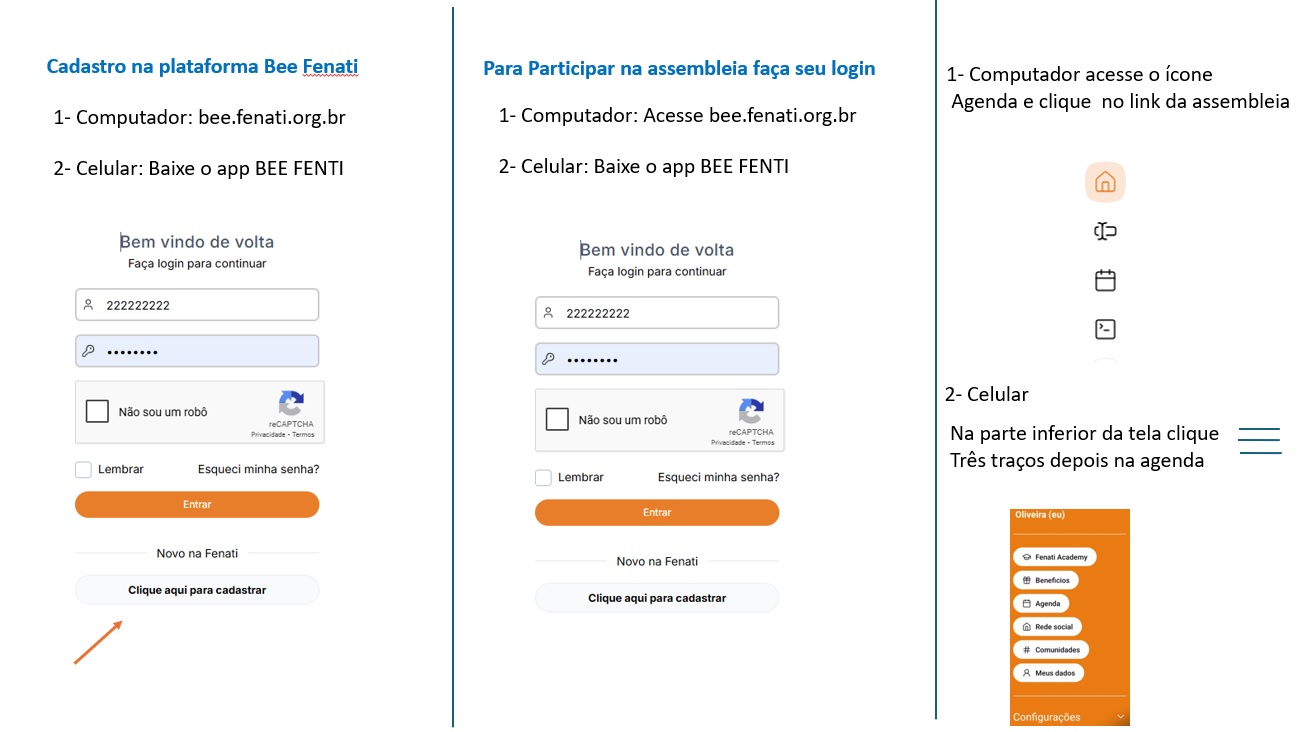Click the reCAPTCHA logo in the registration form
Viewport: 1306px width, 732px height.
[291, 404]
